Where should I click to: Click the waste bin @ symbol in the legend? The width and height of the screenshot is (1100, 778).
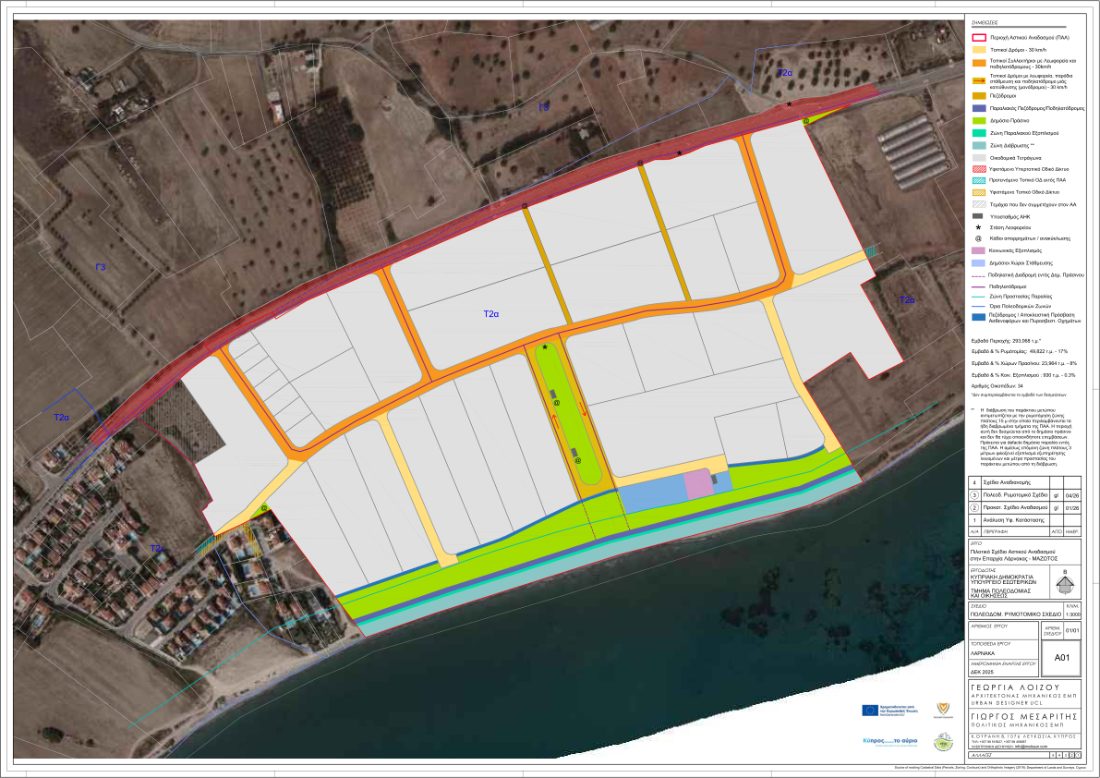[x=977, y=239]
